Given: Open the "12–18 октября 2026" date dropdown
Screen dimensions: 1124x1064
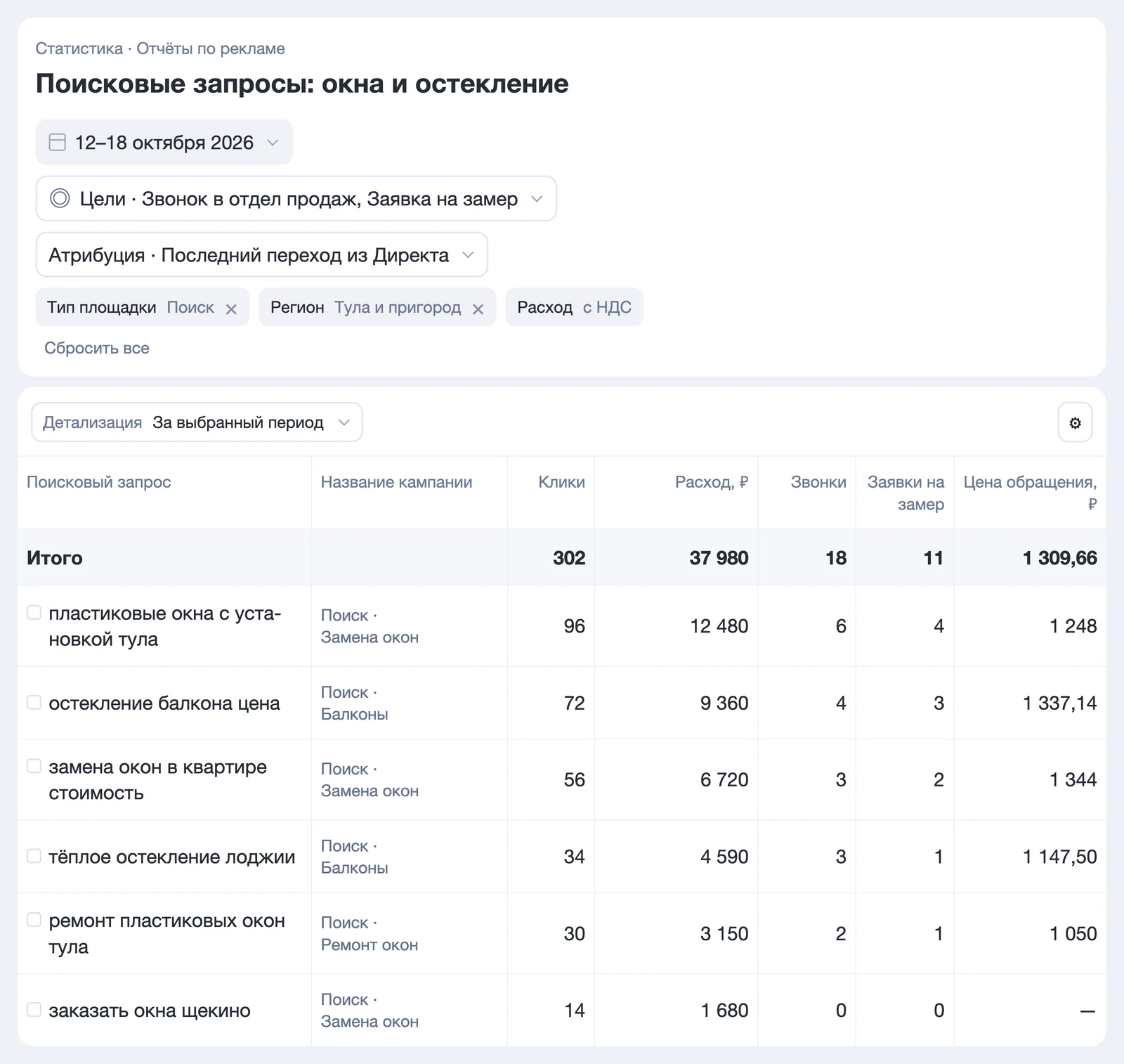Looking at the screenshot, I should (164, 143).
